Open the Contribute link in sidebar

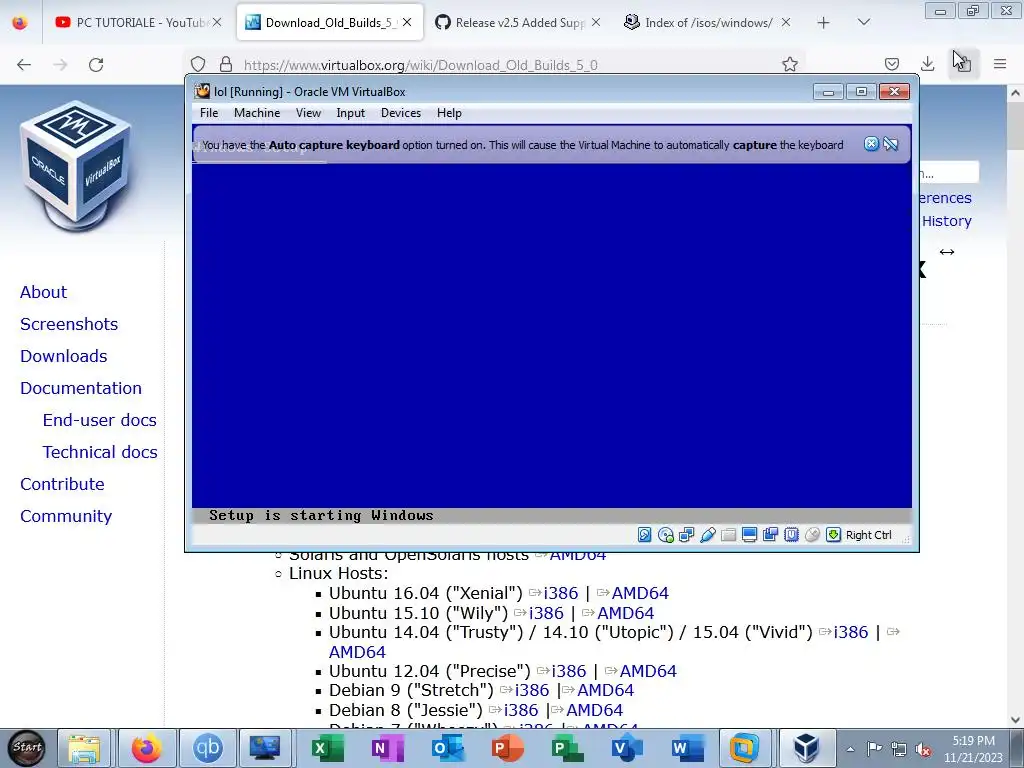pos(62,484)
